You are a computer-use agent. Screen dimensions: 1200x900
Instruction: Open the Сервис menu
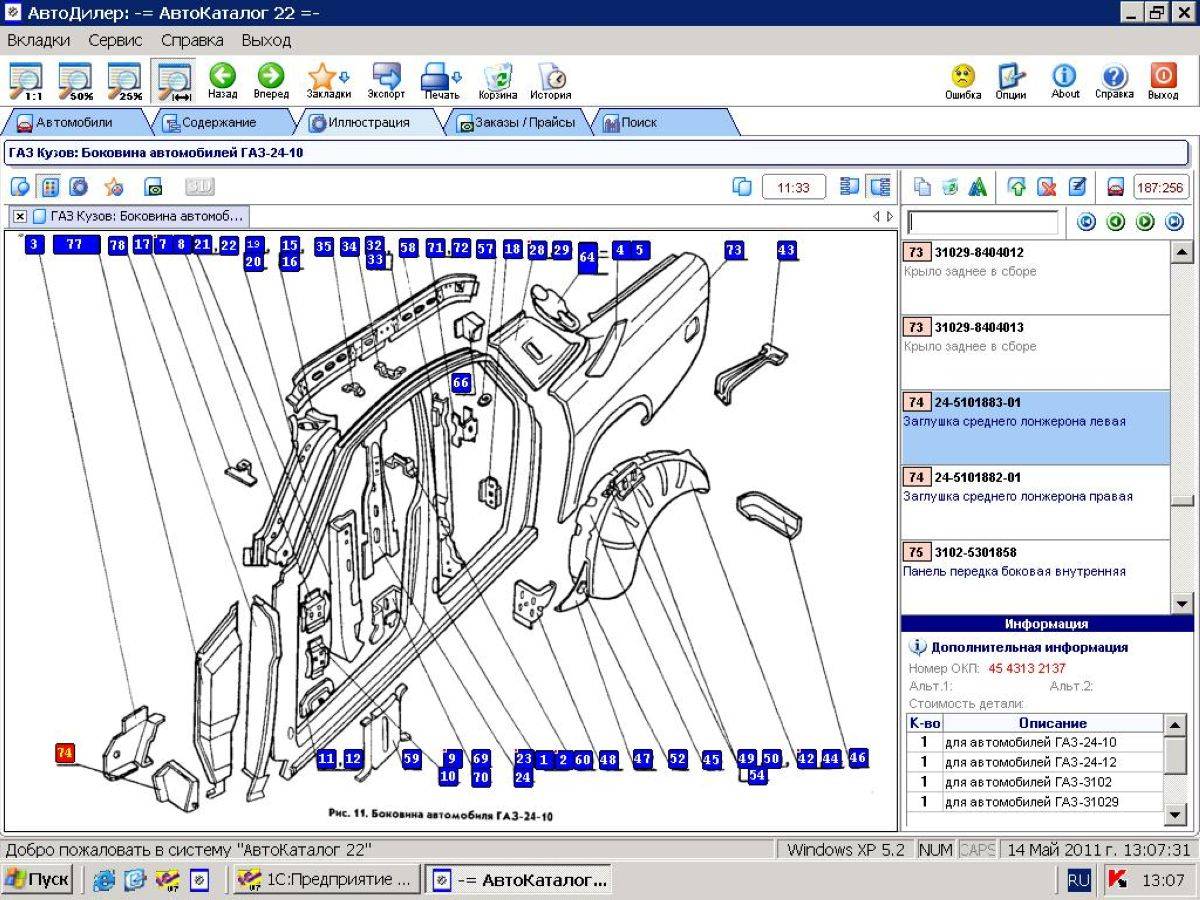click(115, 40)
